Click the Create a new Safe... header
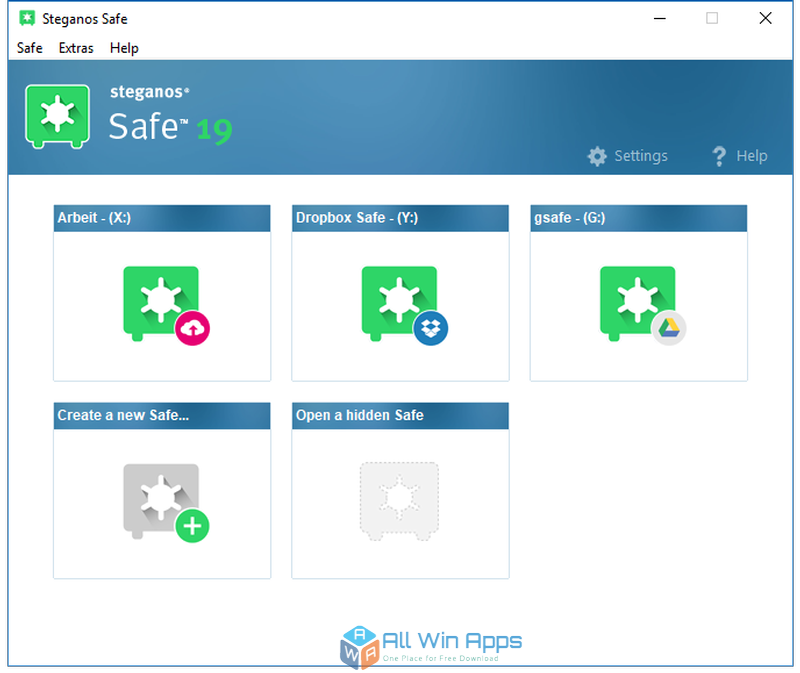The image size is (800, 673). (162, 415)
